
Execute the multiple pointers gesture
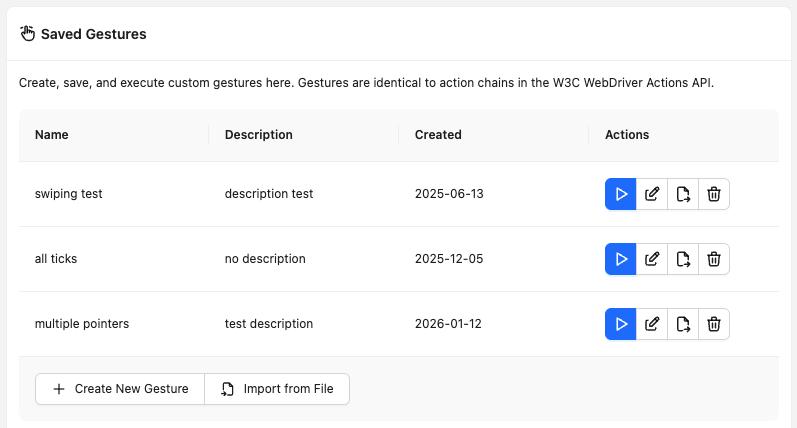click(621, 324)
